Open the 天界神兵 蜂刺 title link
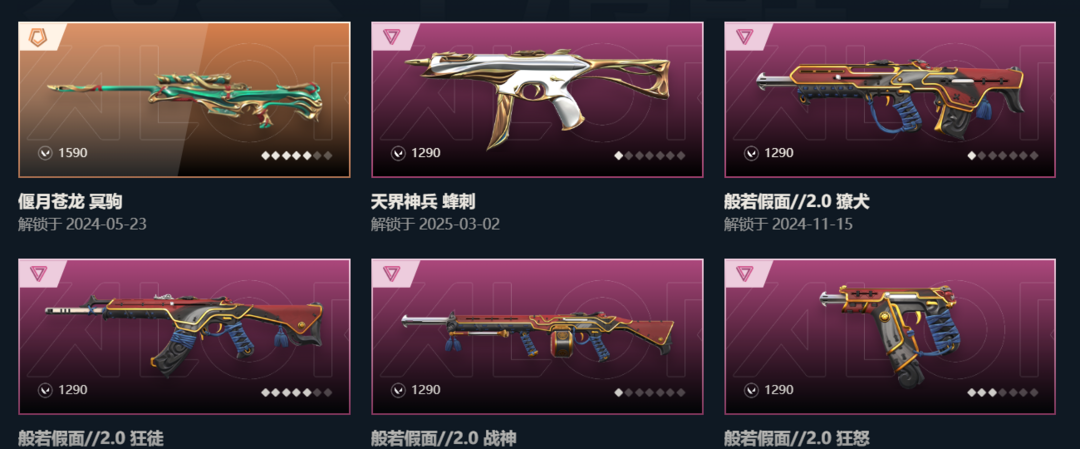The width and height of the screenshot is (1080, 449). 423,202
